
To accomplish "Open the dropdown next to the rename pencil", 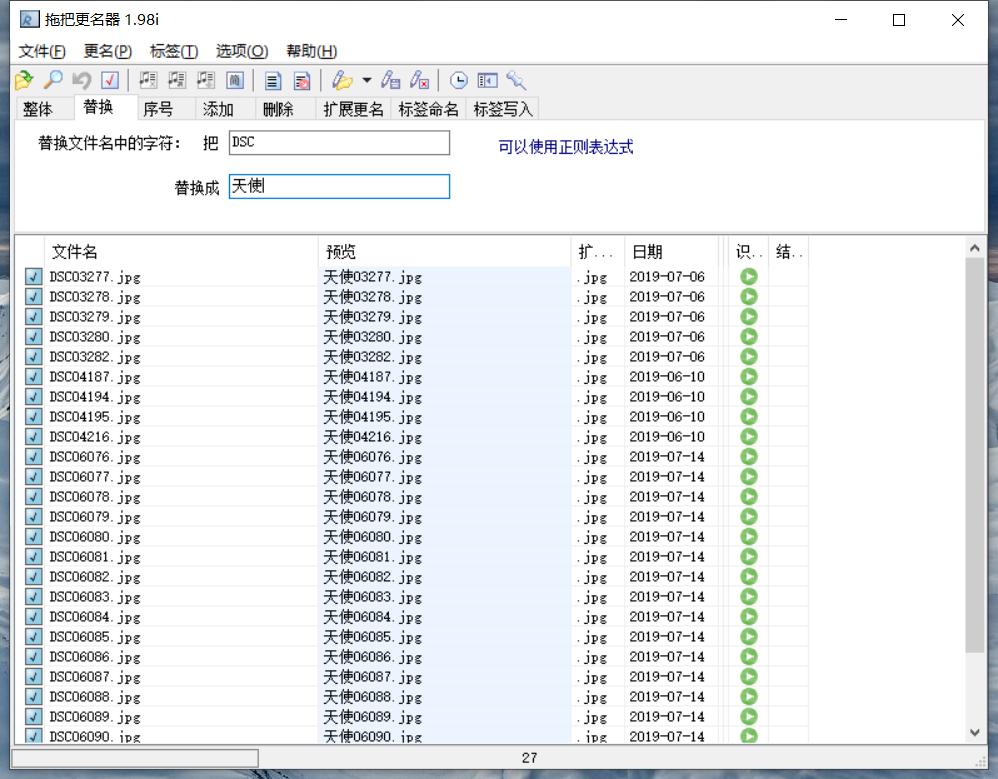I will (368, 81).
